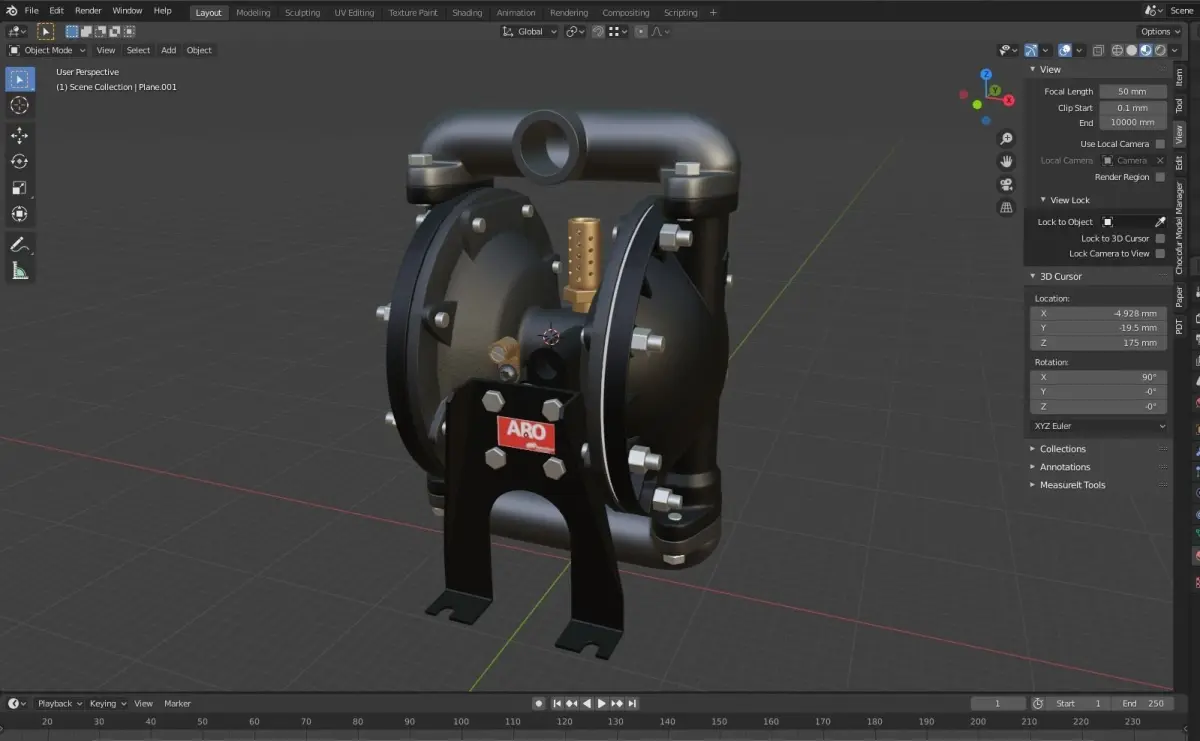1200x741 pixels.
Task: Toggle camera view icon
Action: click(1007, 184)
